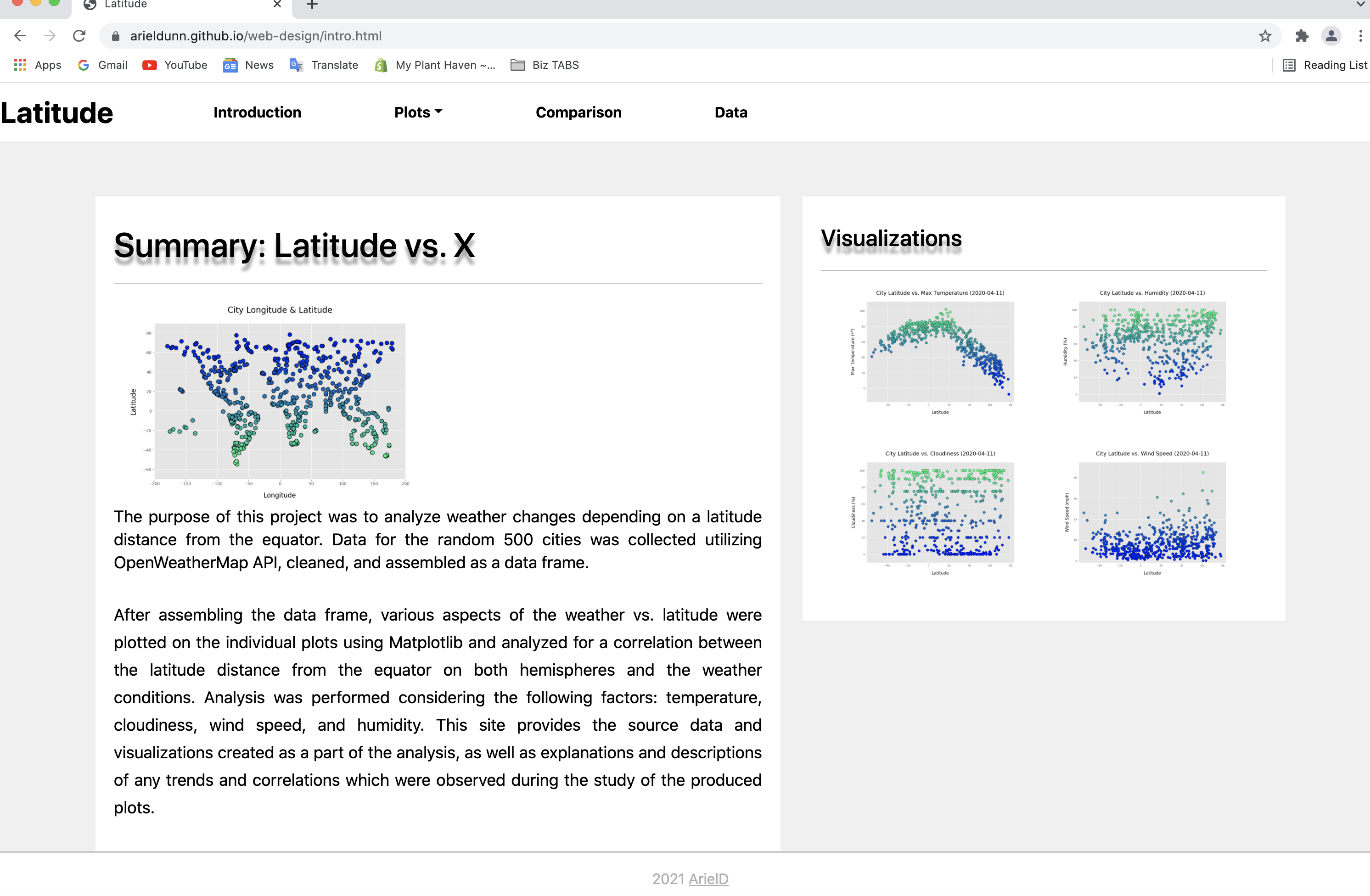Open Chrome's three-dot options menu
1370x896 pixels.
1359,36
